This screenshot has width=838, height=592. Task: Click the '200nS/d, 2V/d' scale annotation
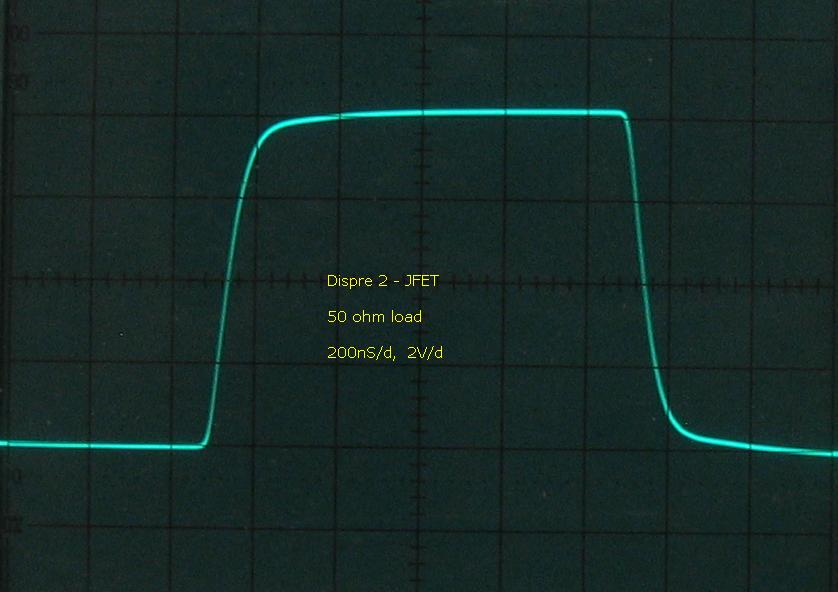click(385, 353)
